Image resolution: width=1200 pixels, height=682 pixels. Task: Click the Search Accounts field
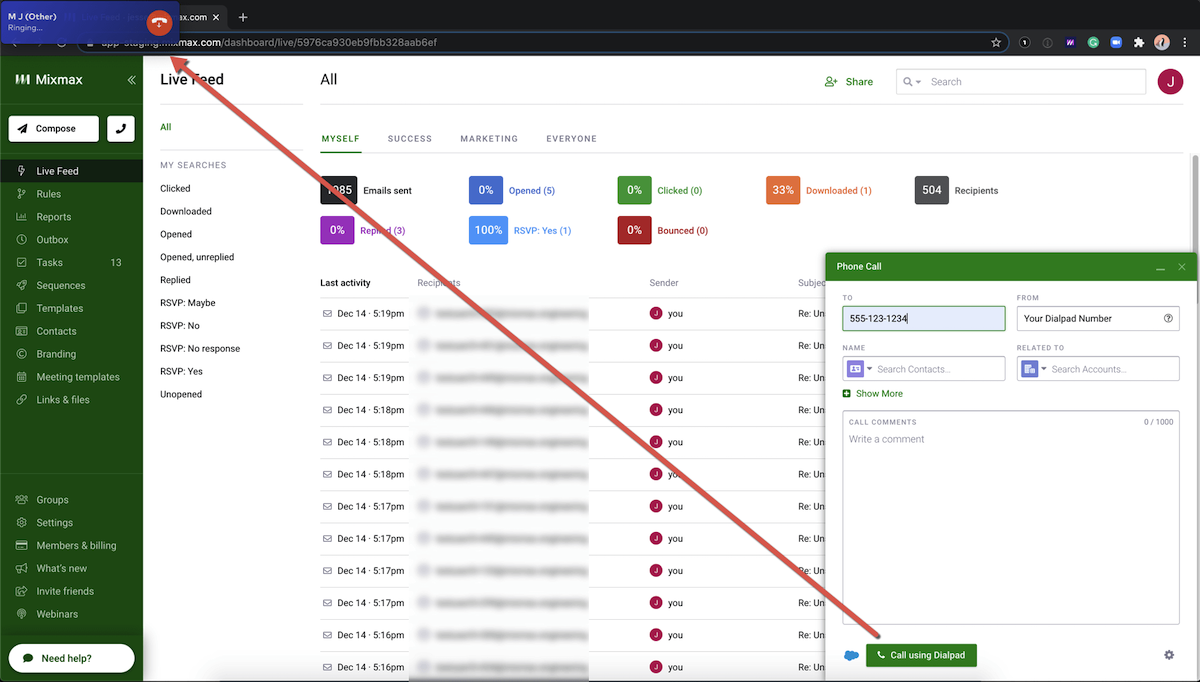tap(1113, 369)
